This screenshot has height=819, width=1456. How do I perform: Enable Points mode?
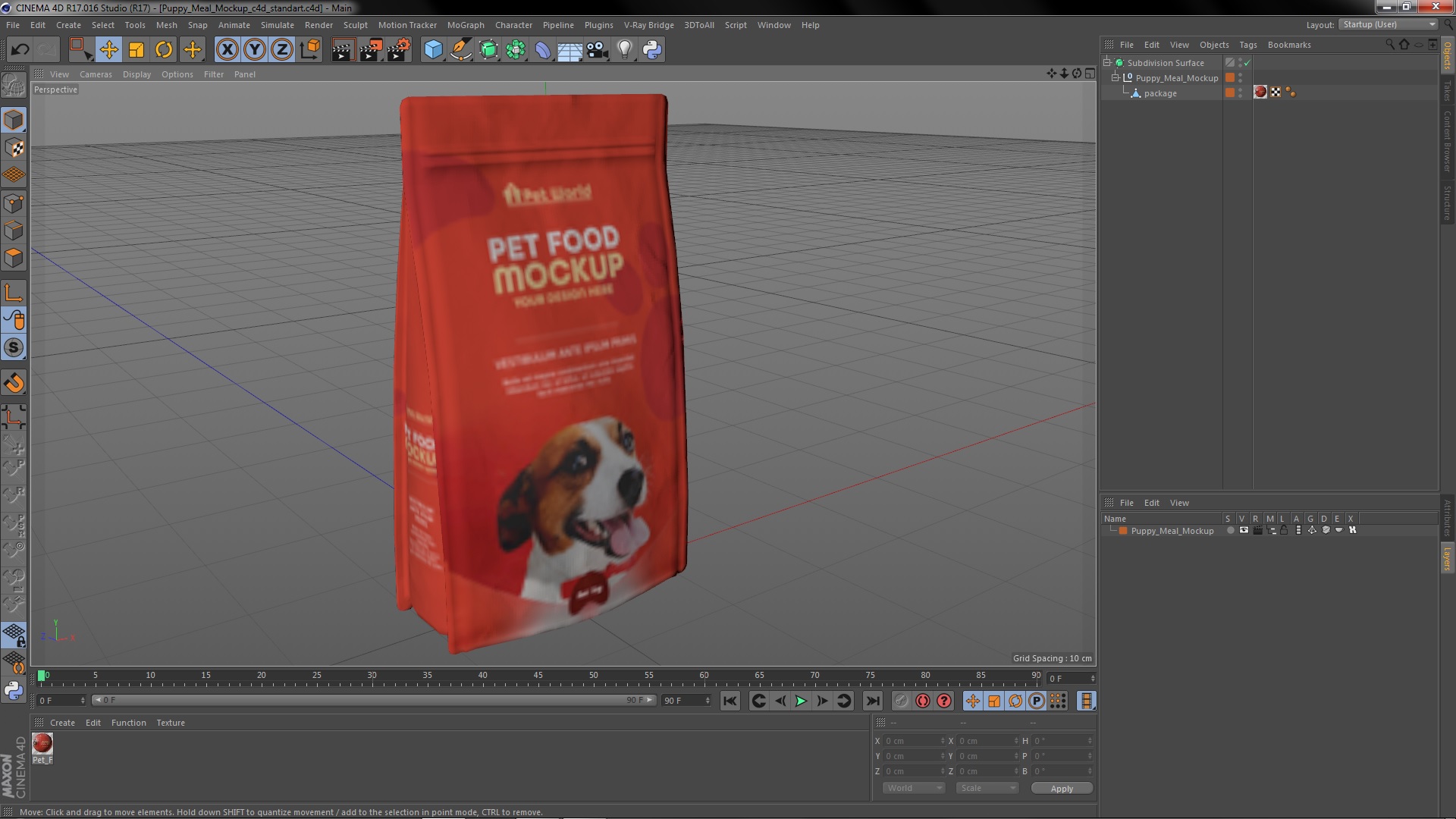point(14,203)
